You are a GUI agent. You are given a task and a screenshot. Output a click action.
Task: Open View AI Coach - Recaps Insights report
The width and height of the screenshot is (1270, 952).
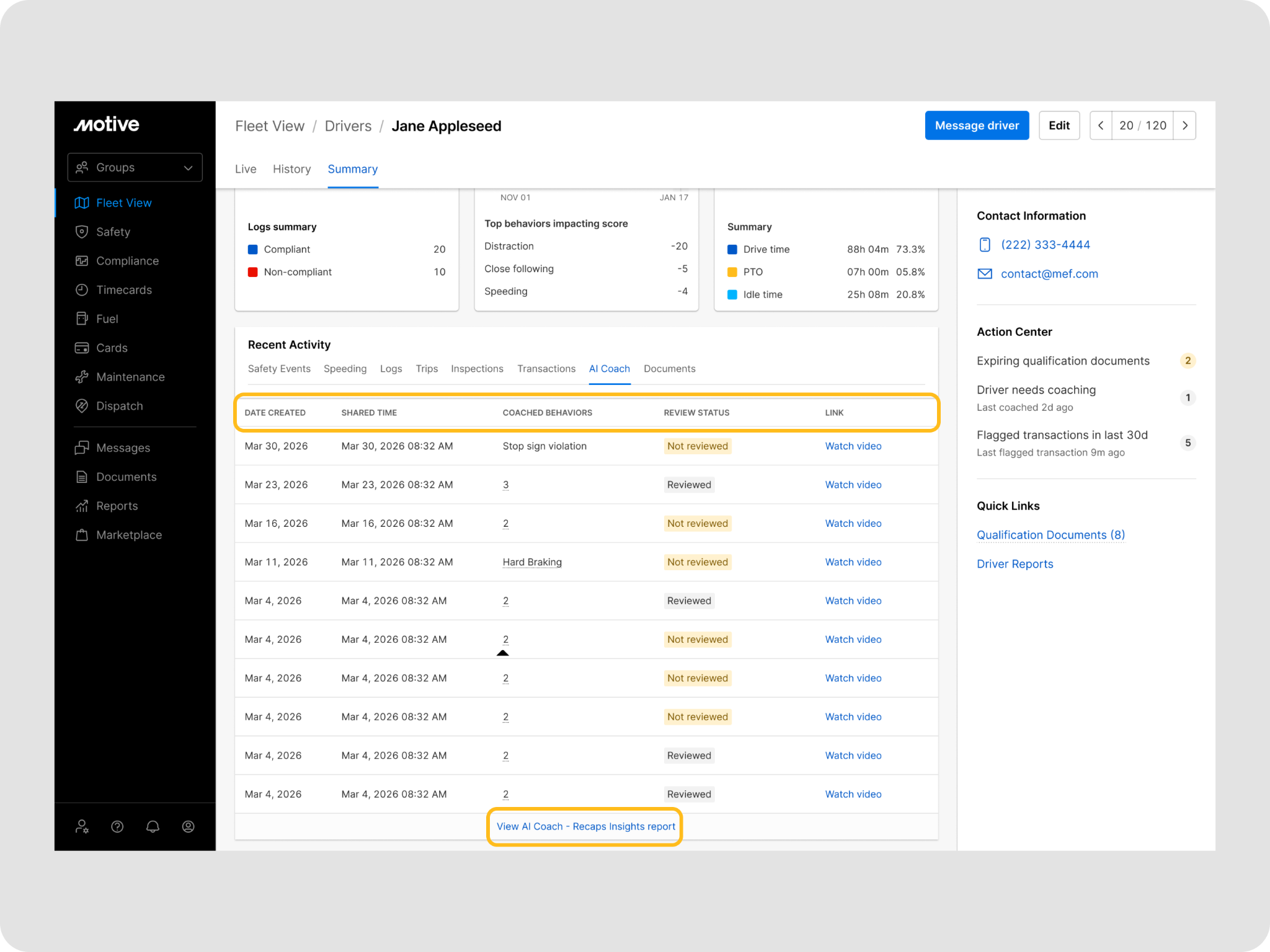click(586, 827)
